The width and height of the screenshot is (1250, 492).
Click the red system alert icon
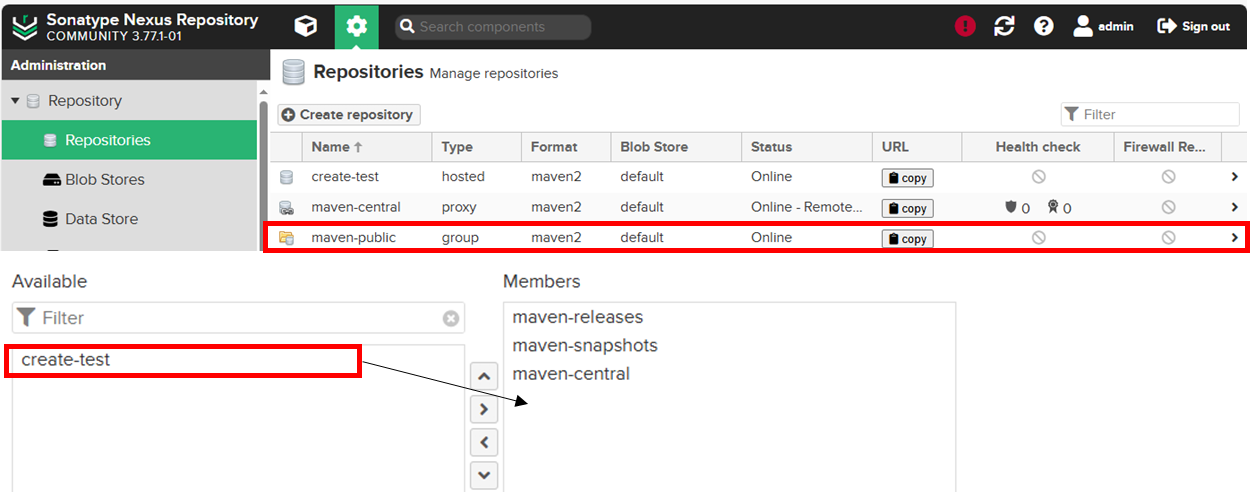(x=965, y=27)
